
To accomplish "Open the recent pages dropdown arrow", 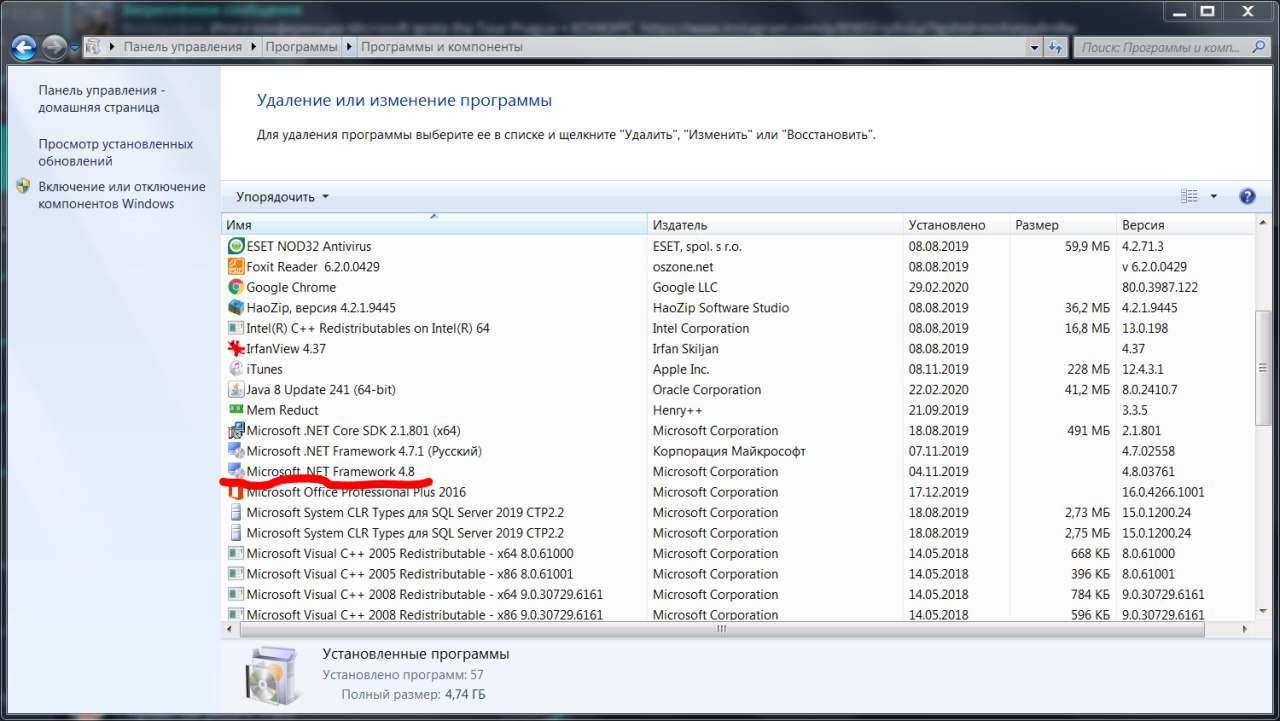I will click(x=75, y=48).
